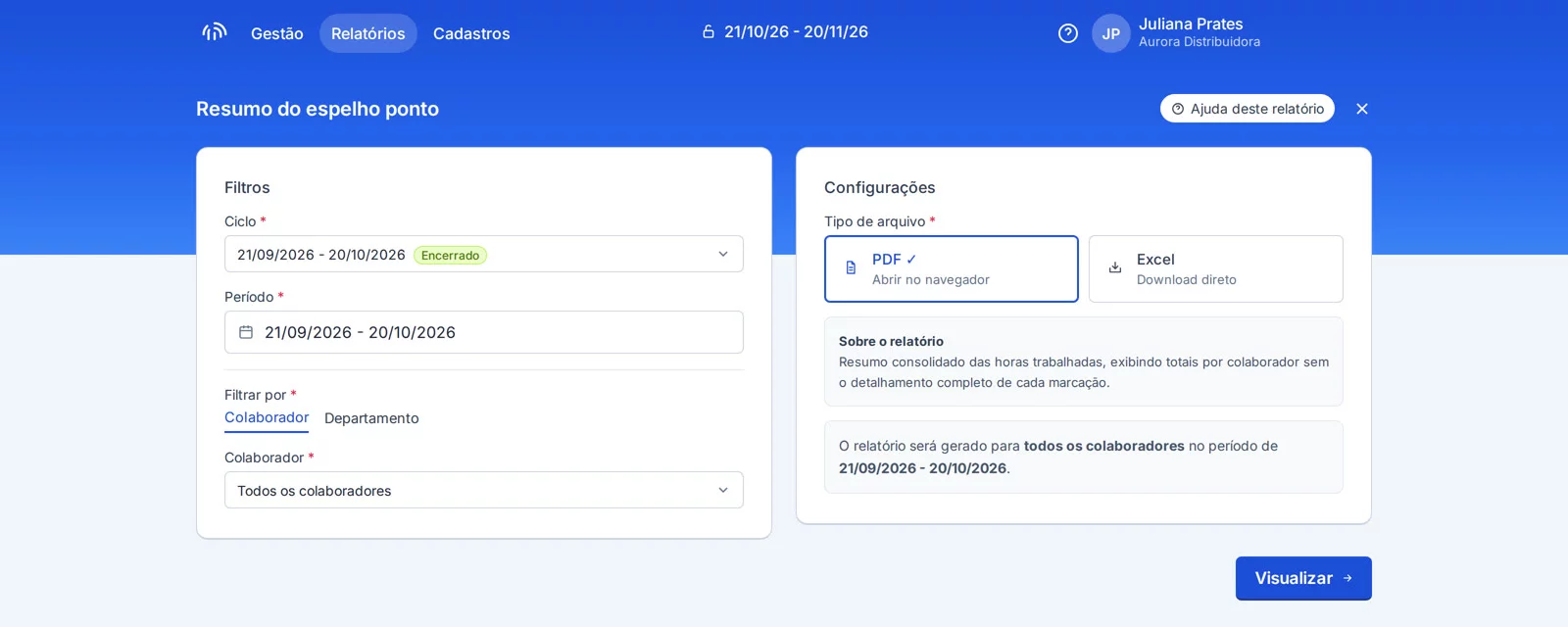Click the PDF document icon
Viewport: 1568px width, 627px height.
pyautogui.click(x=851, y=267)
